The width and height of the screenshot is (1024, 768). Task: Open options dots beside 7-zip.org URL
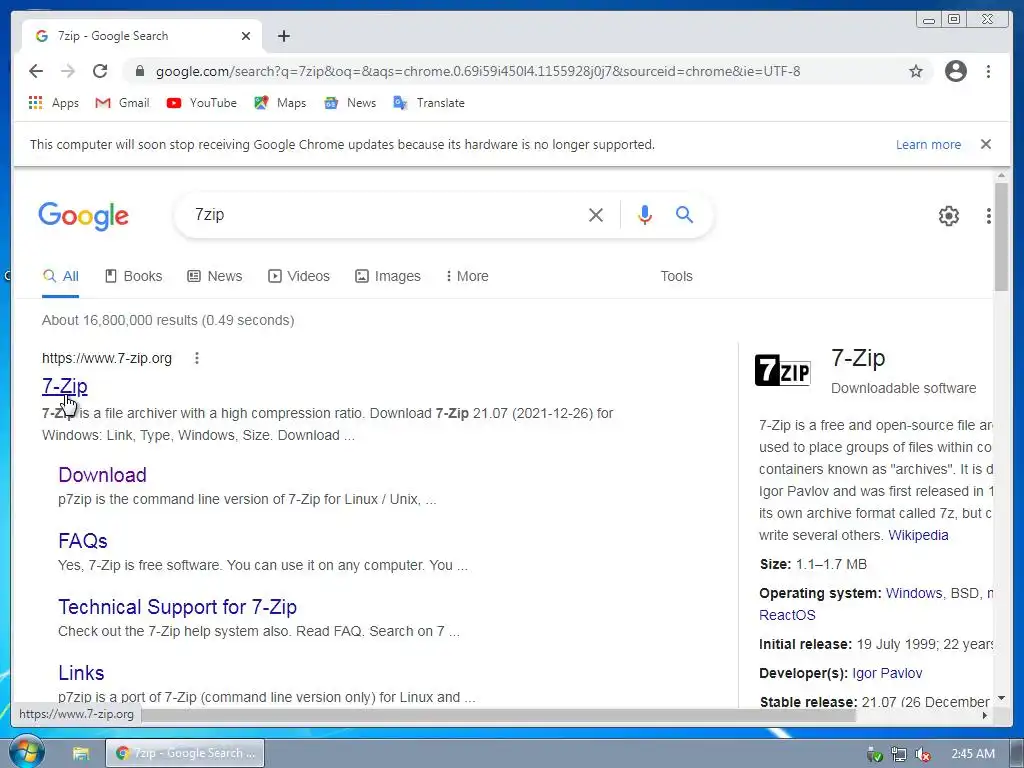click(197, 358)
